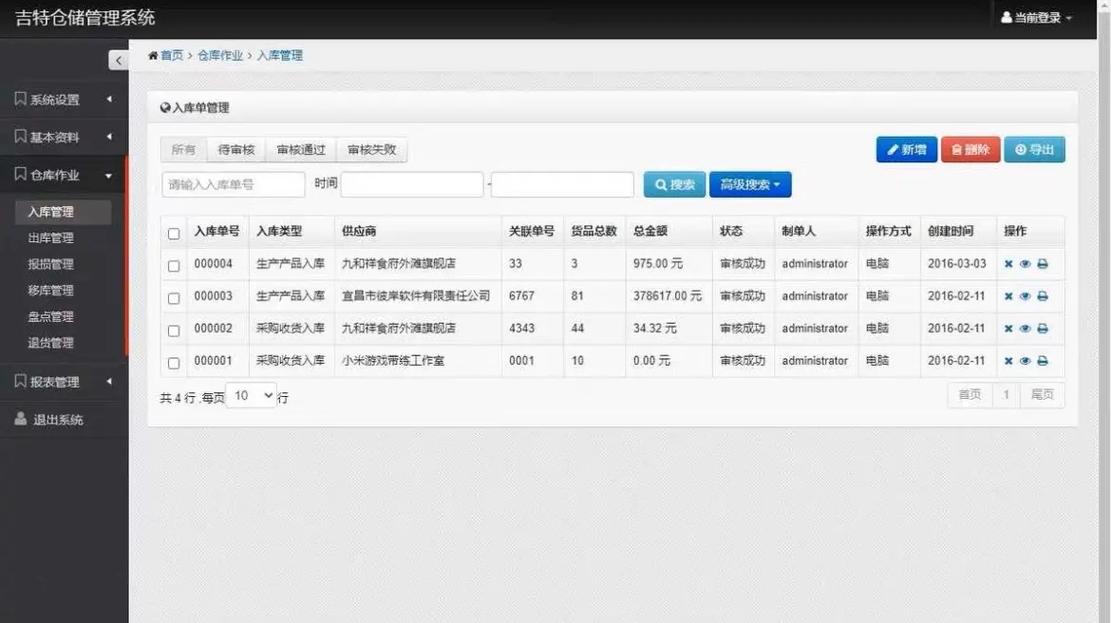Click the home icon in the breadcrumb

click(x=153, y=55)
